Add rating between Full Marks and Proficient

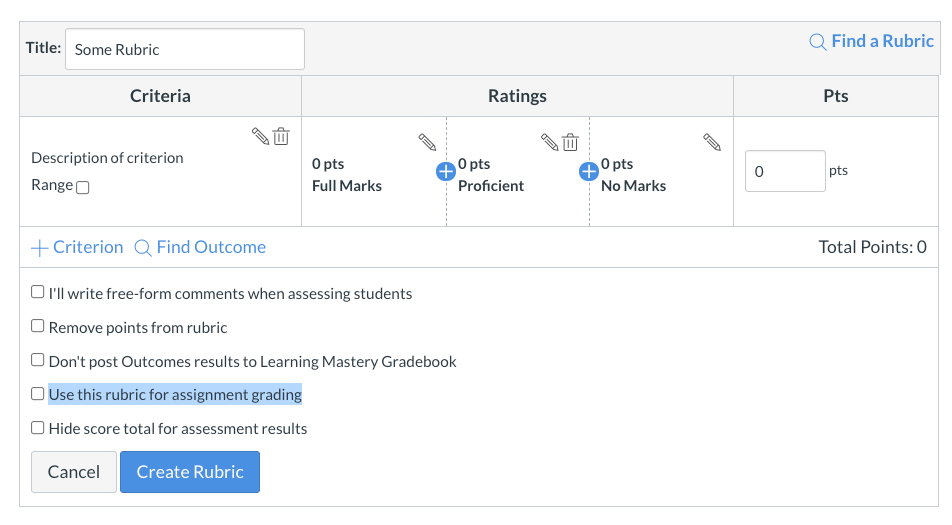click(x=446, y=172)
